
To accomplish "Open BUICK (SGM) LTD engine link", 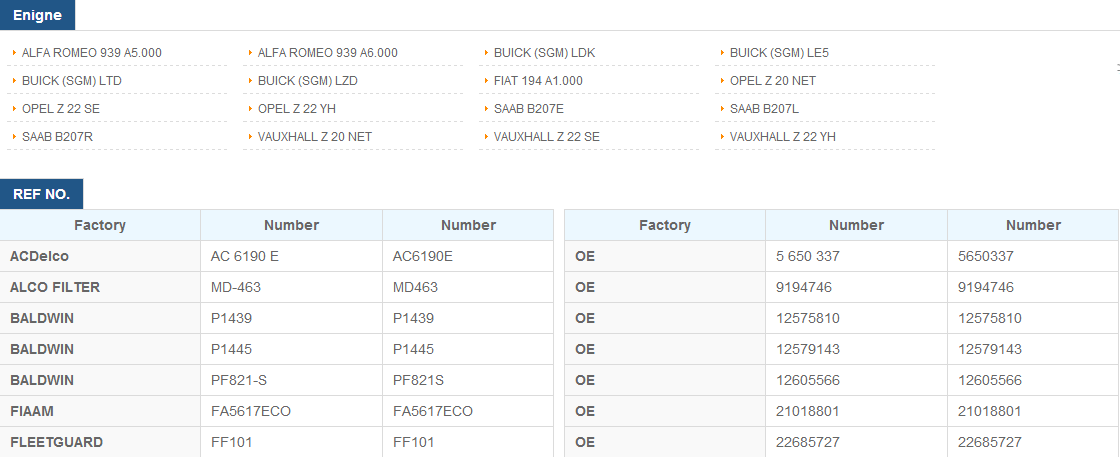I will [x=71, y=81].
